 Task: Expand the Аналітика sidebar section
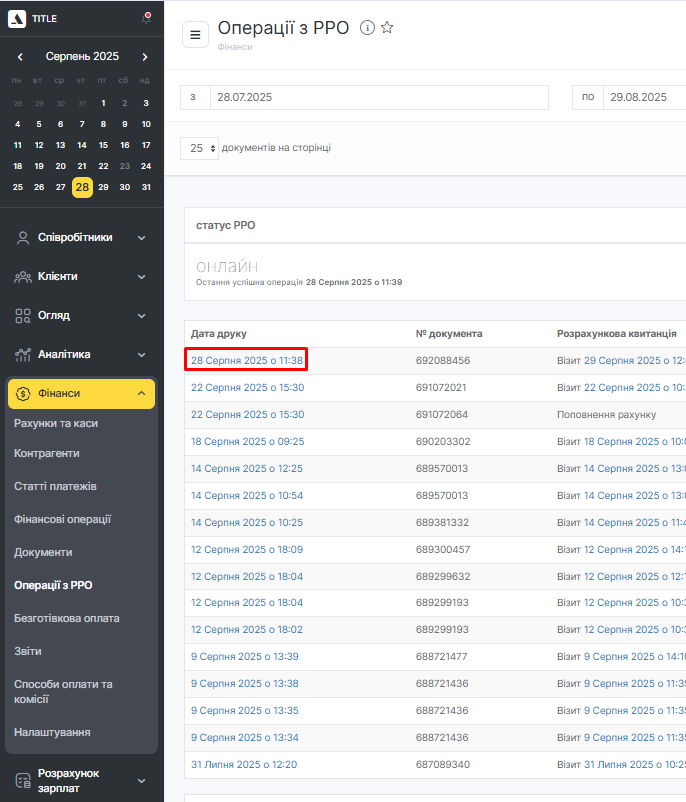[141, 355]
